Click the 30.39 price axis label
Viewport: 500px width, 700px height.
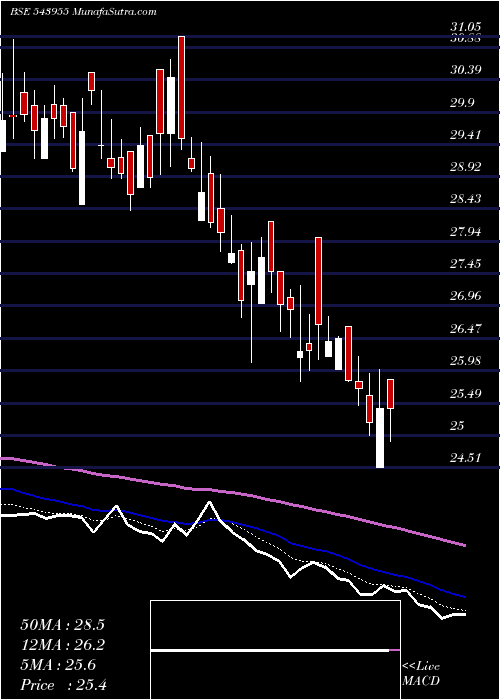465,70
